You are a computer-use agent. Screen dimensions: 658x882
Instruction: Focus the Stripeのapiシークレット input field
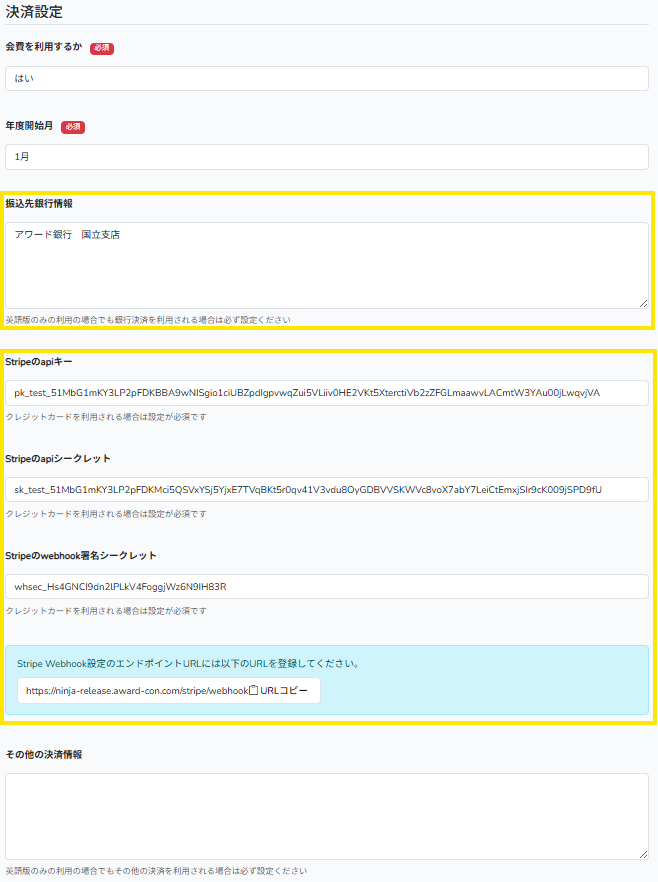click(x=326, y=490)
